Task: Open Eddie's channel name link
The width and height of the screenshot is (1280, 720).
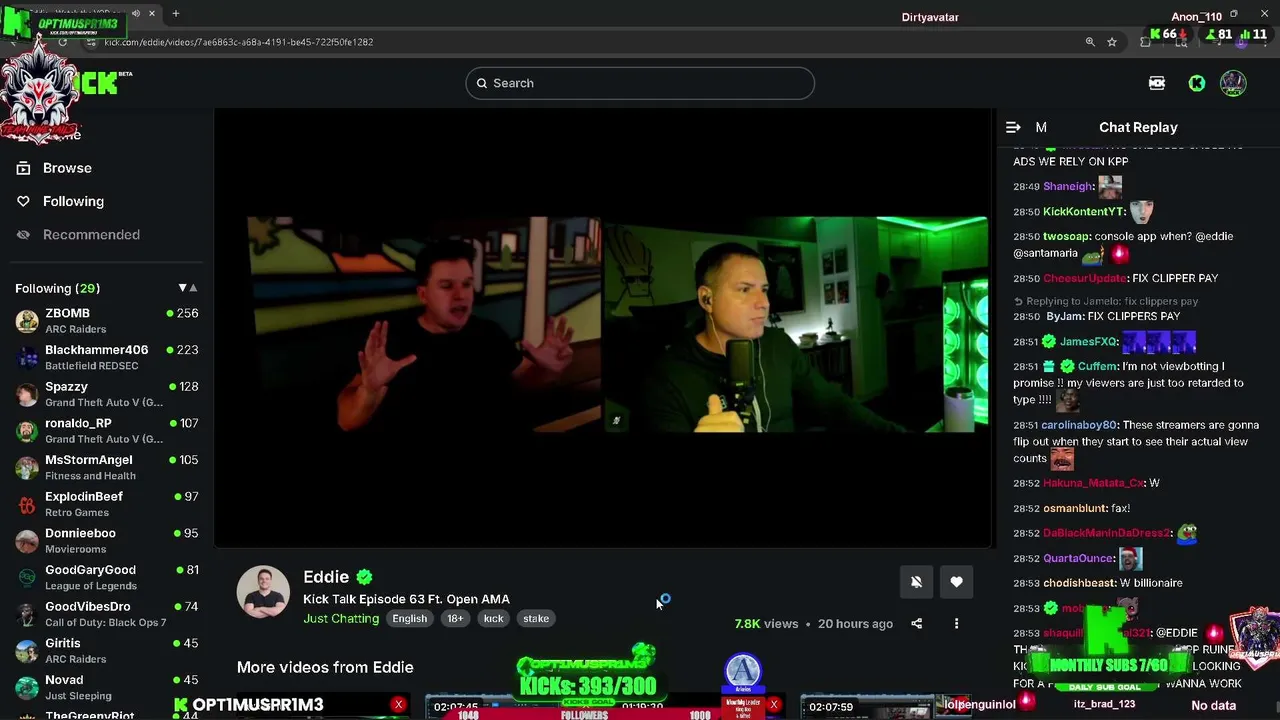Action: point(326,577)
